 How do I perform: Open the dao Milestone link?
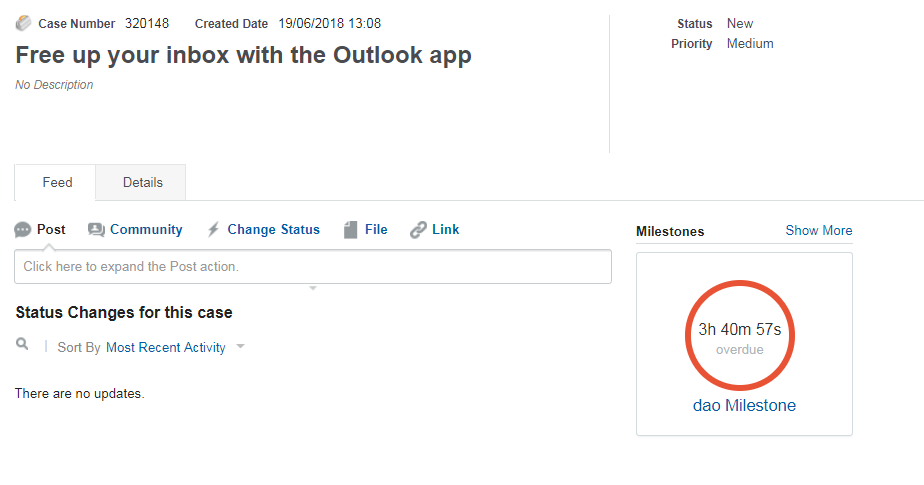[x=744, y=405]
